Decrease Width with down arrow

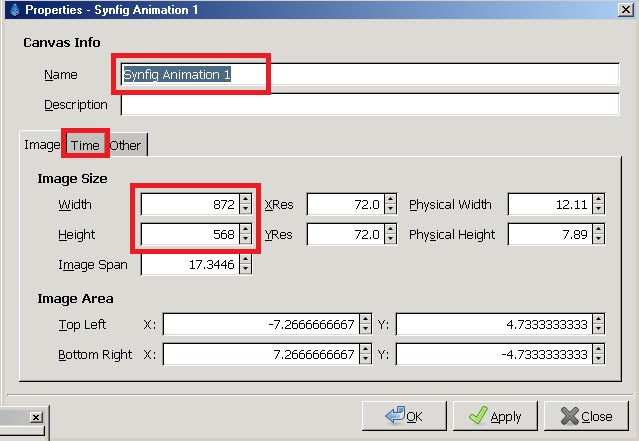pos(245,209)
